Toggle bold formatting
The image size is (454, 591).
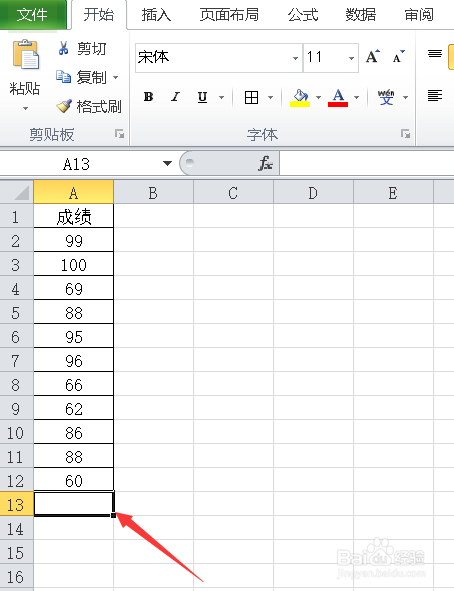[148, 97]
